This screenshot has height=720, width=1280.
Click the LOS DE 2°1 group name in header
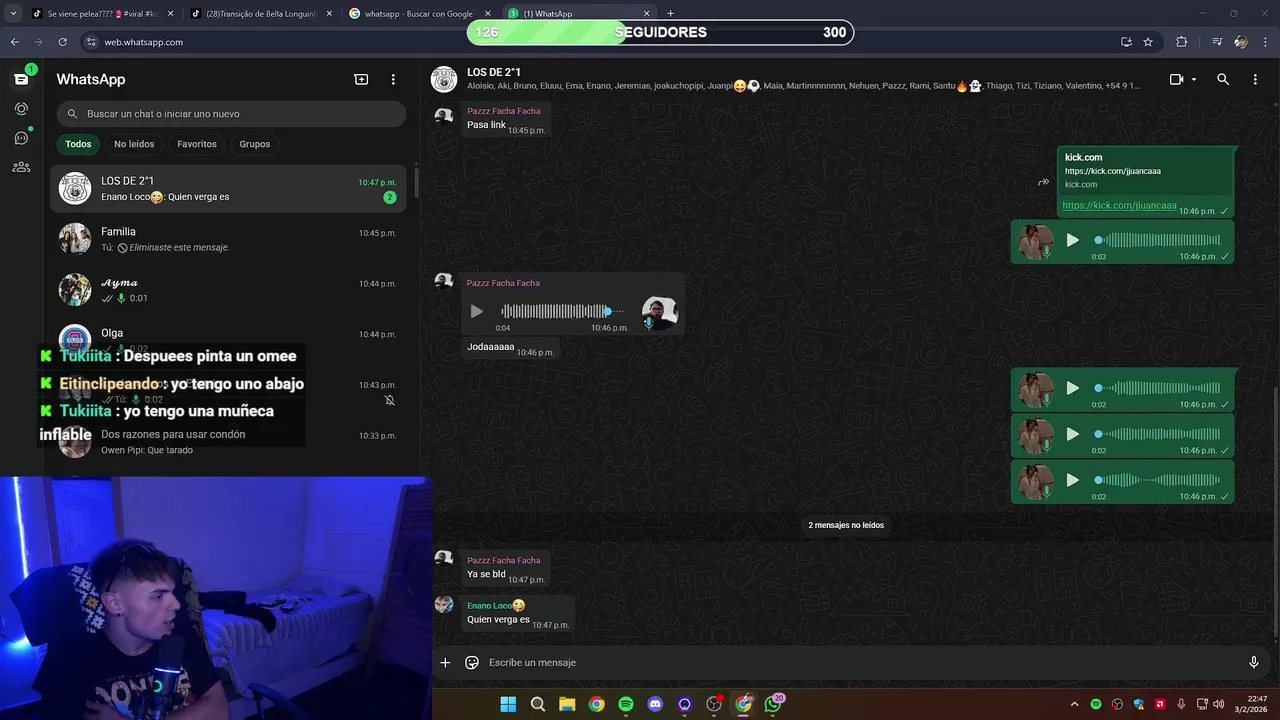point(494,72)
